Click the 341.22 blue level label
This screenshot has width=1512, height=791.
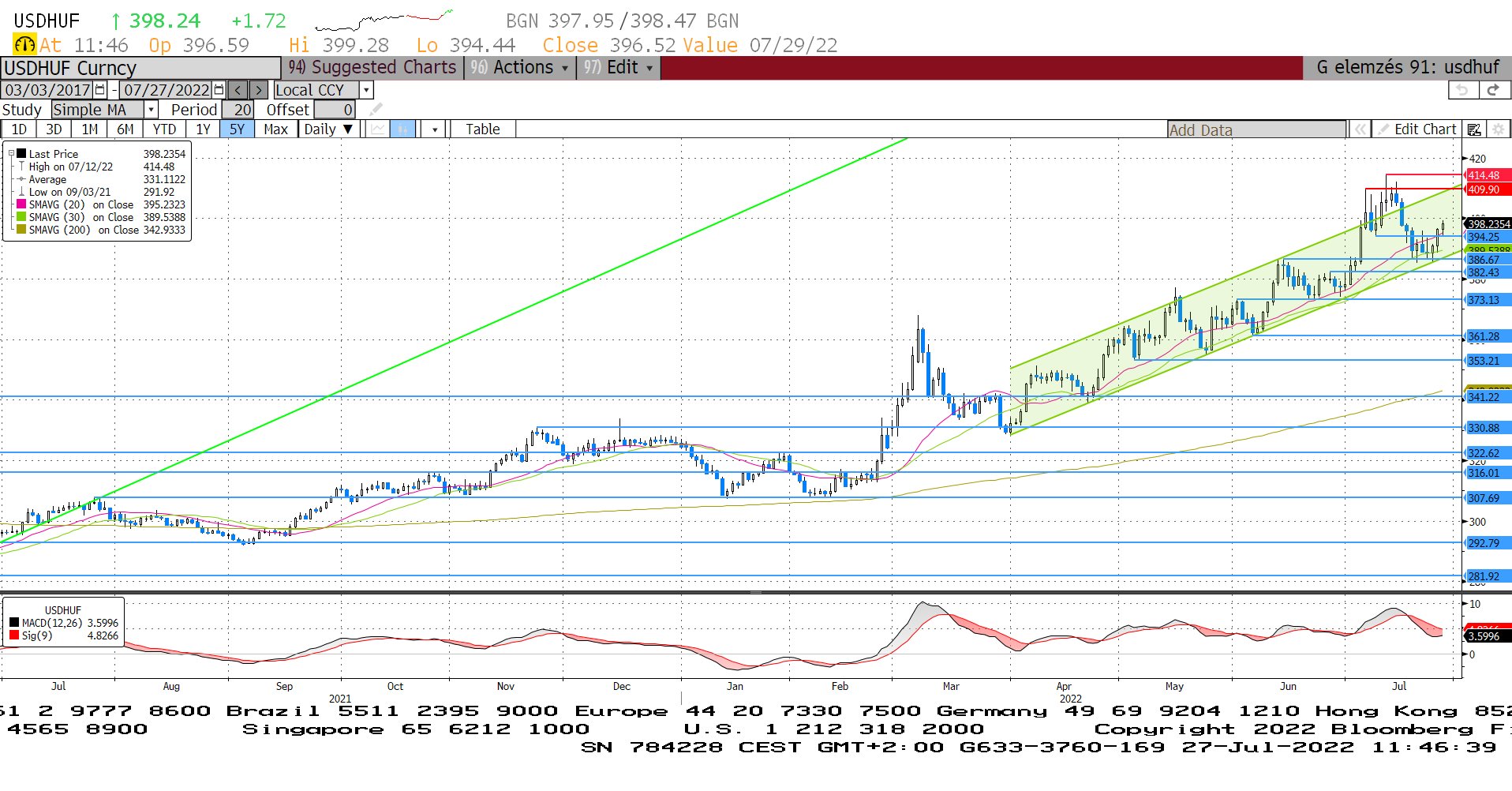1487,397
